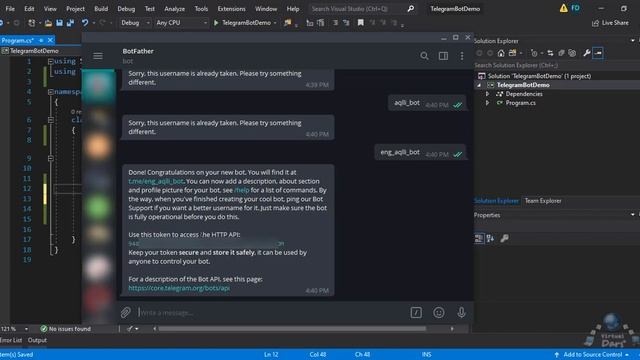Start debugging TelegramBotDemo with play button
Viewport: 640px width, 360px height.
coord(216,23)
